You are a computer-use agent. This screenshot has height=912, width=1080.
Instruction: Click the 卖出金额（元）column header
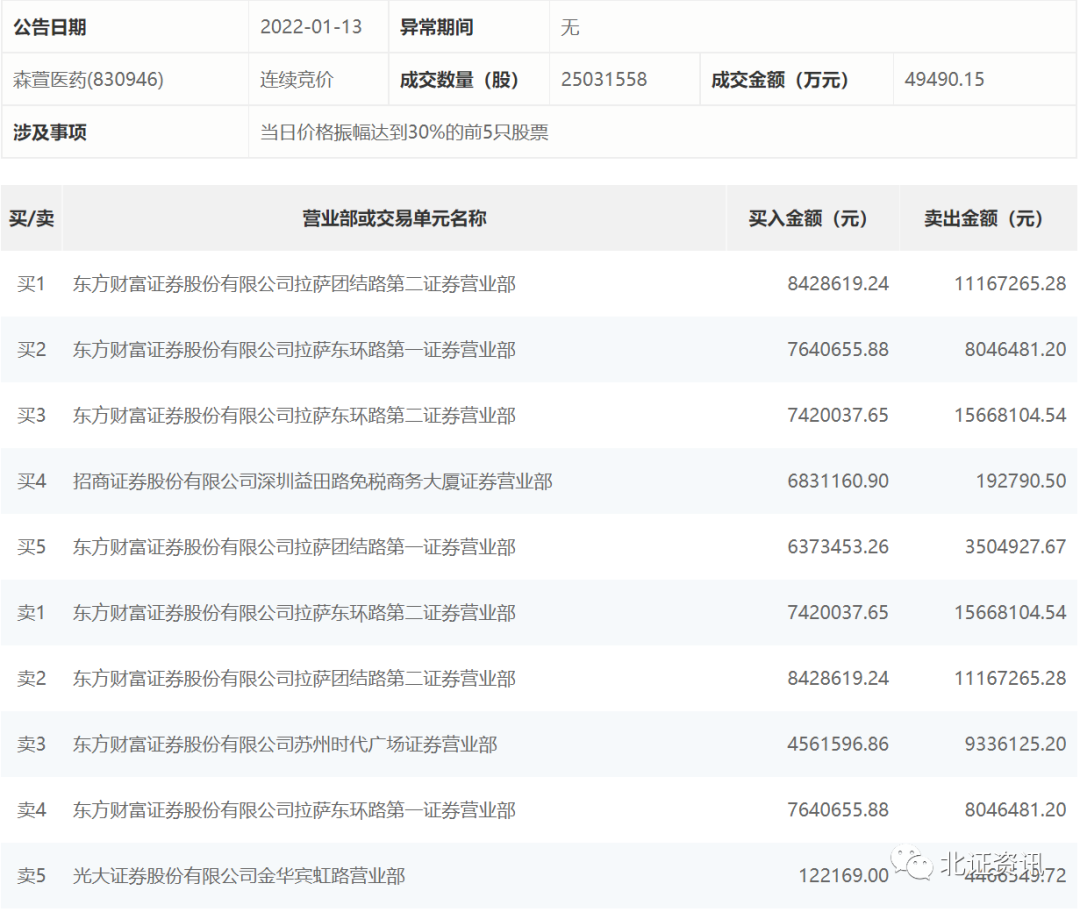[x=984, y=218]
